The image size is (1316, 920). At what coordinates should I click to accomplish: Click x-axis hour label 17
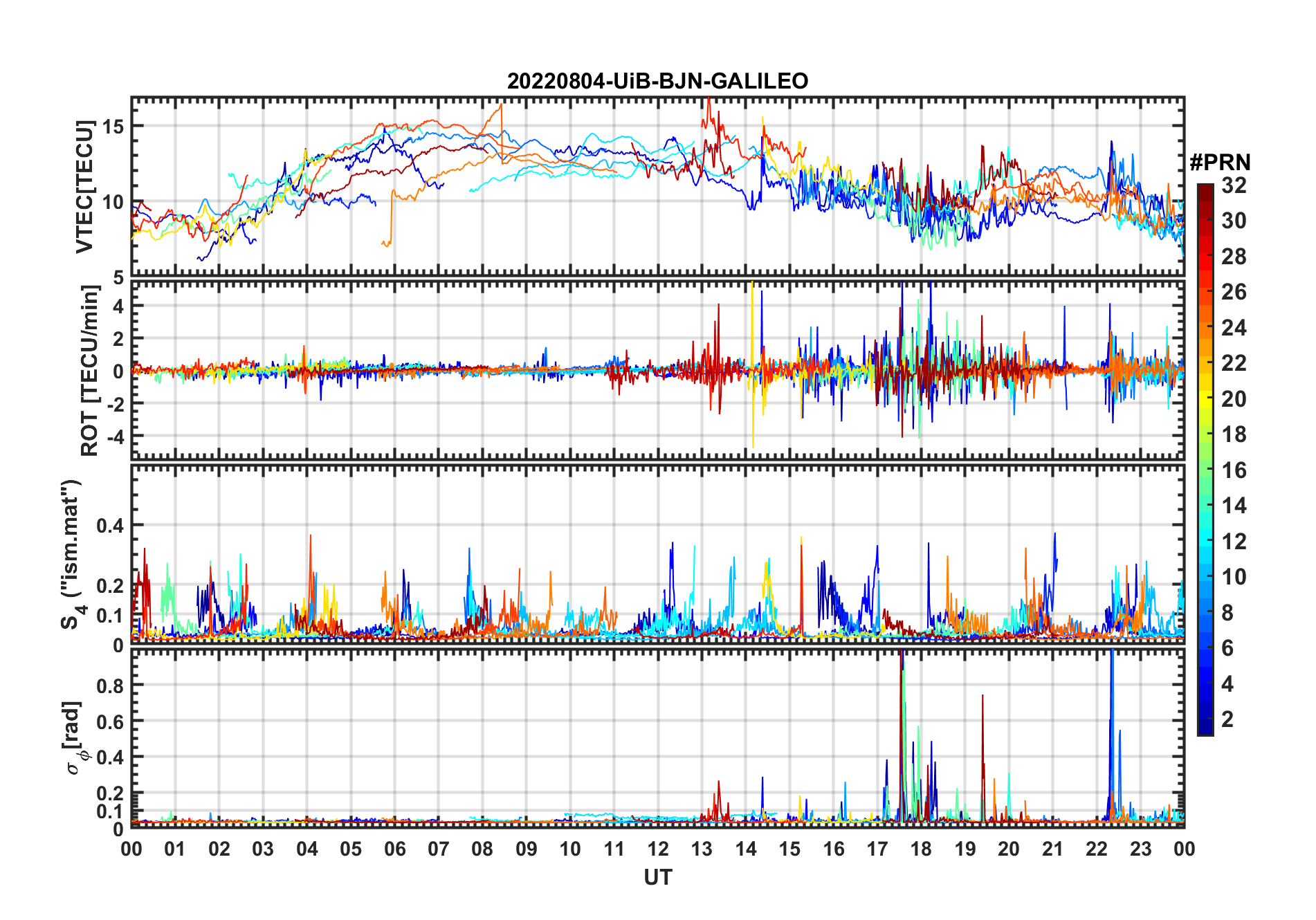[877, 849]
